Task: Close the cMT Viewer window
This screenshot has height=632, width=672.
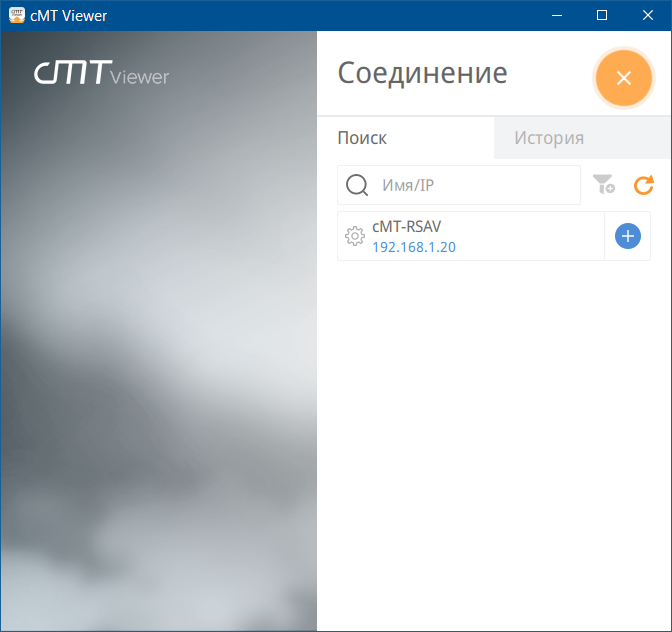Action: [648, 15]
